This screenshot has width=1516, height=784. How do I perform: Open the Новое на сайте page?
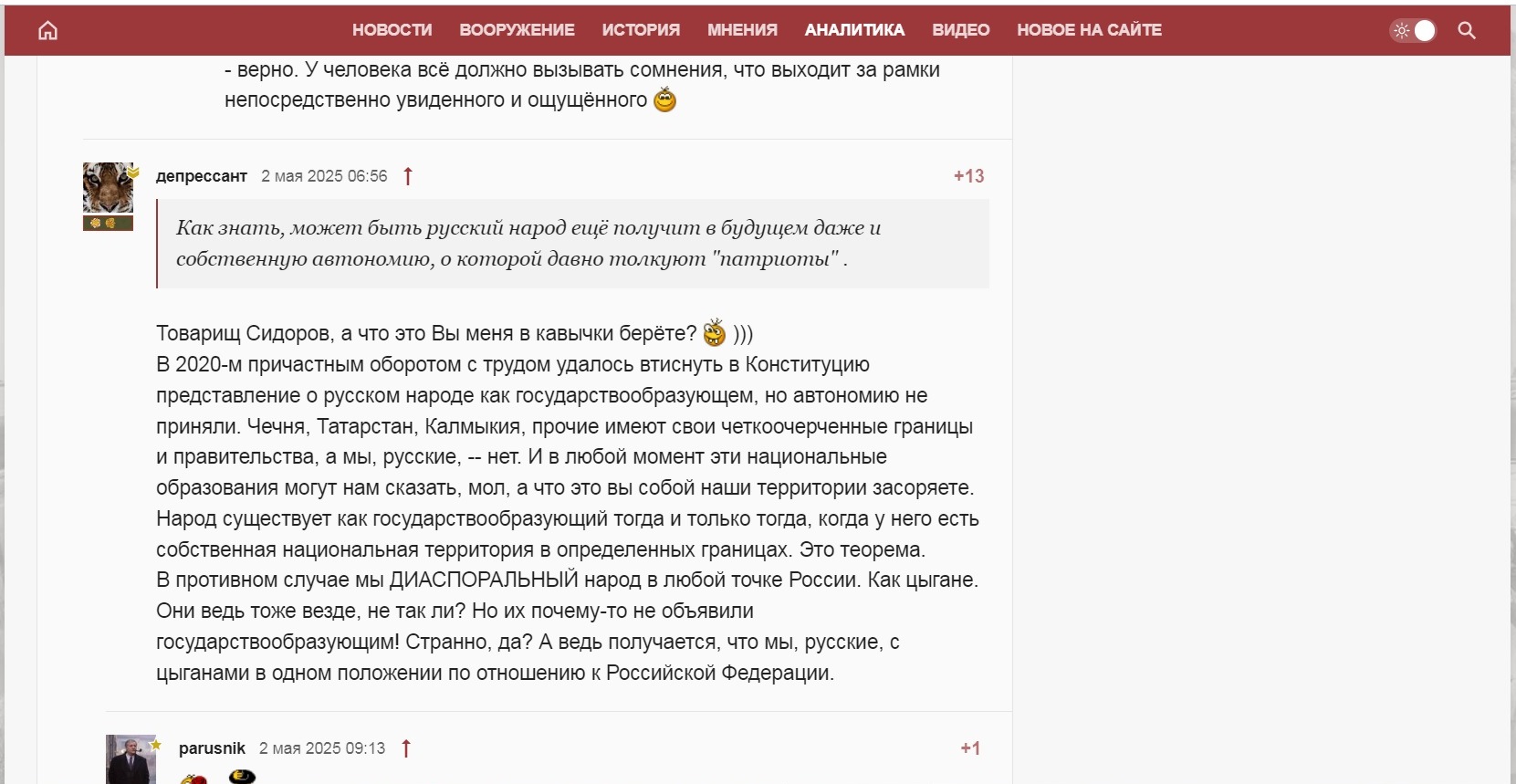pos(1089,30)
